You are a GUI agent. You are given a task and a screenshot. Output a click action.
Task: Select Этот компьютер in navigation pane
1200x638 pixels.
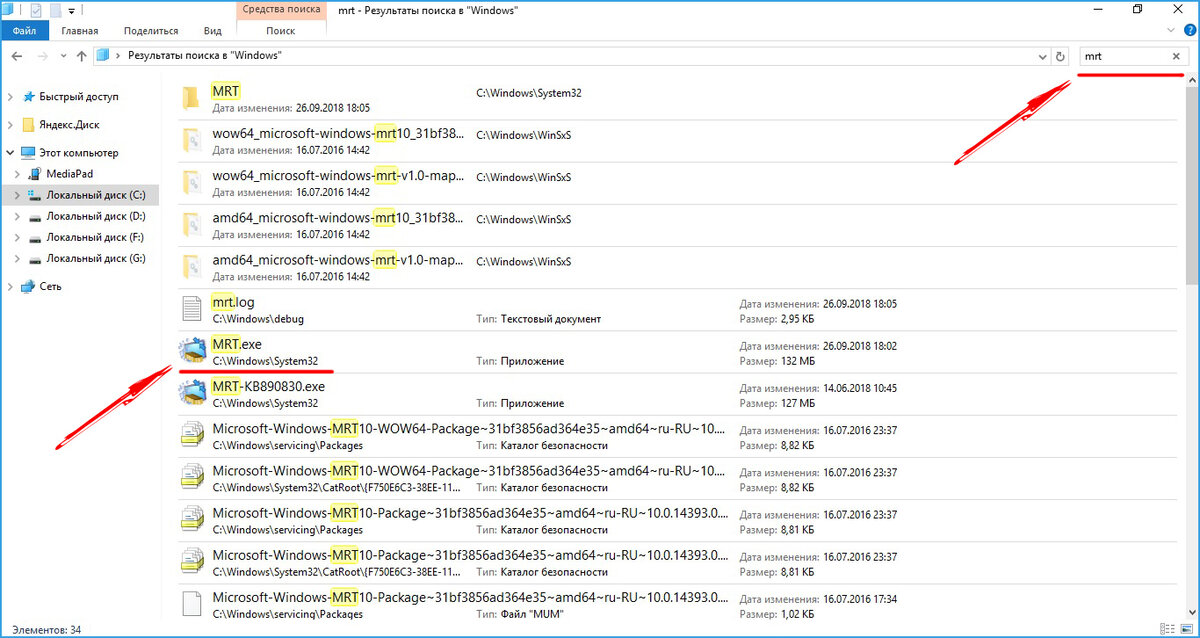click(x=79, y=153)
